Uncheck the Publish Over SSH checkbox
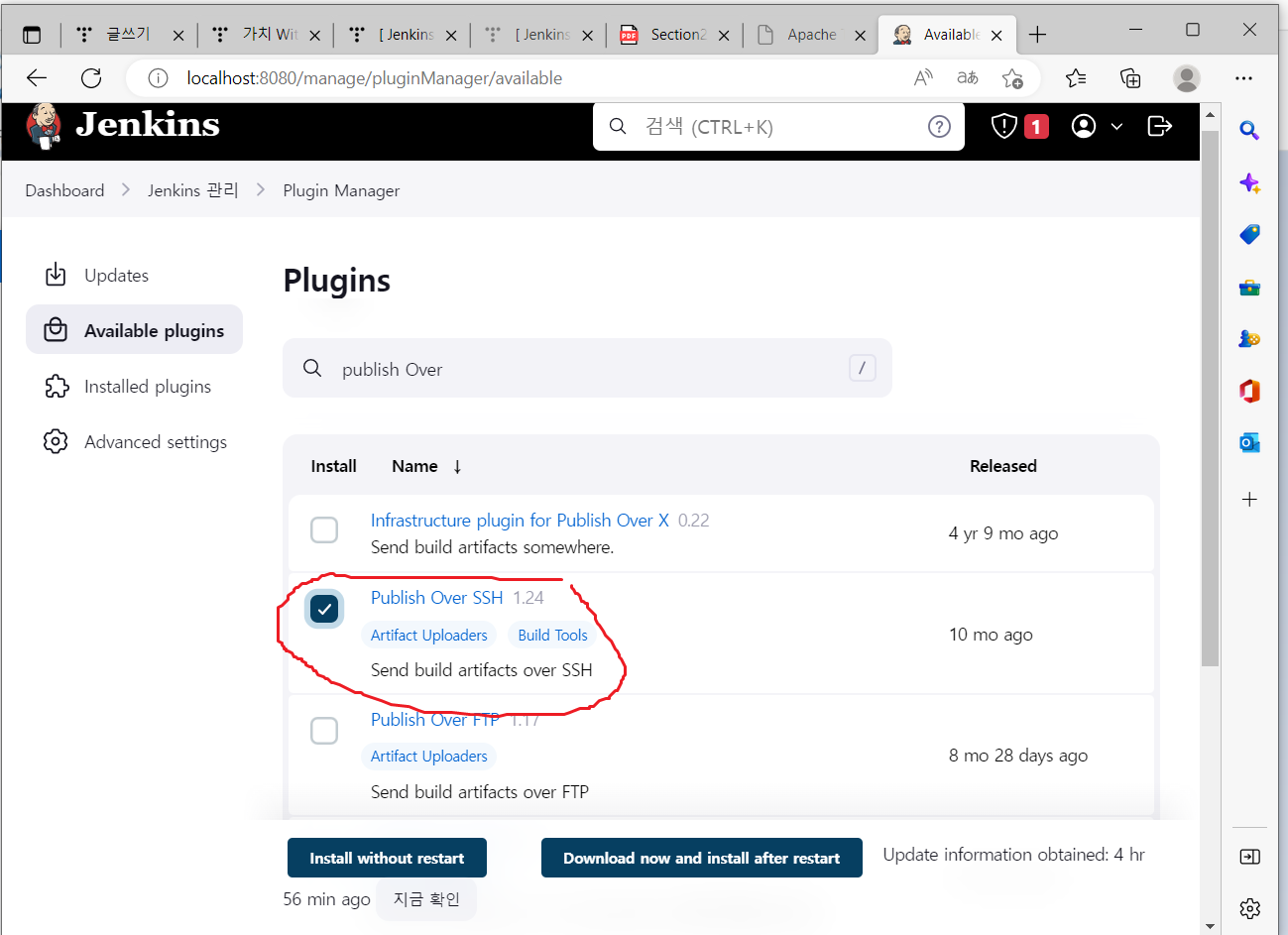 tap(324, 609)
